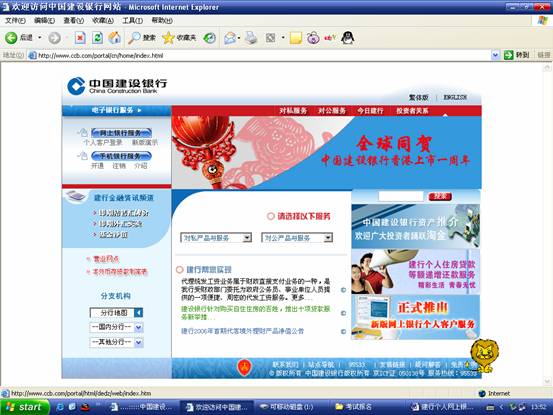
Task: Open Favorites with the star icon
Action: (x=179, y=38)
